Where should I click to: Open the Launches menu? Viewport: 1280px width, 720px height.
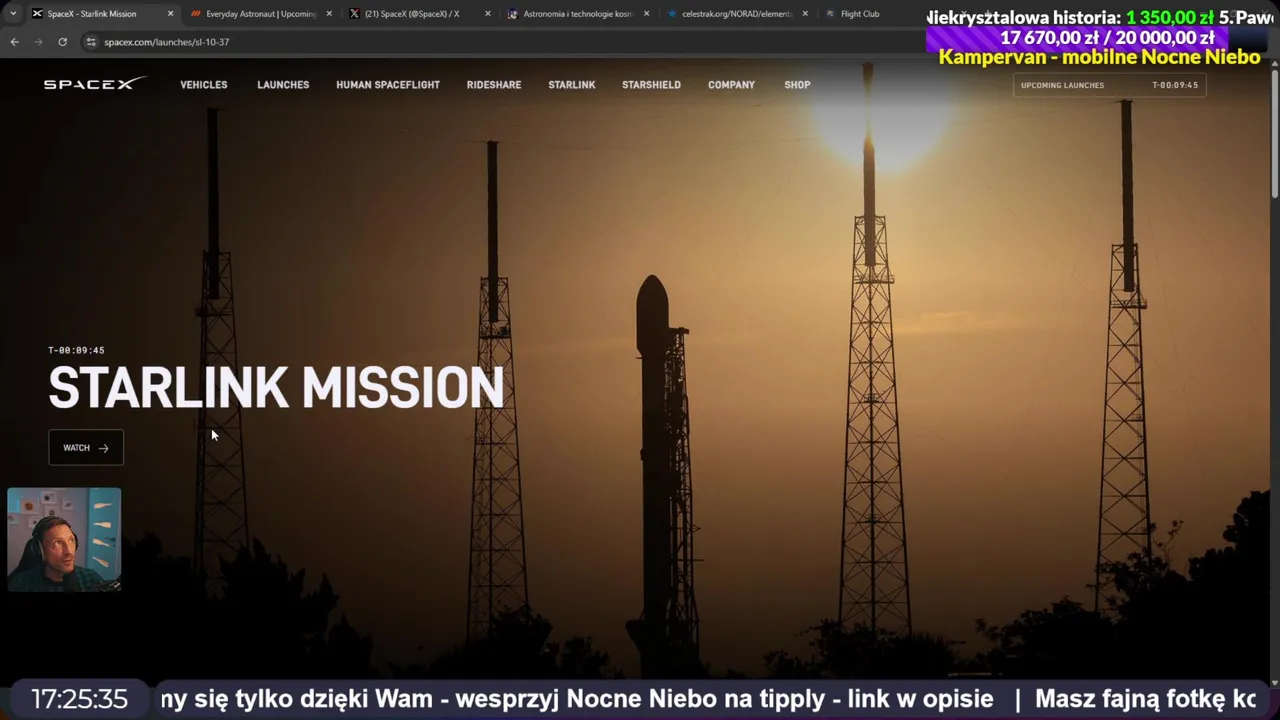coord(283,85)
